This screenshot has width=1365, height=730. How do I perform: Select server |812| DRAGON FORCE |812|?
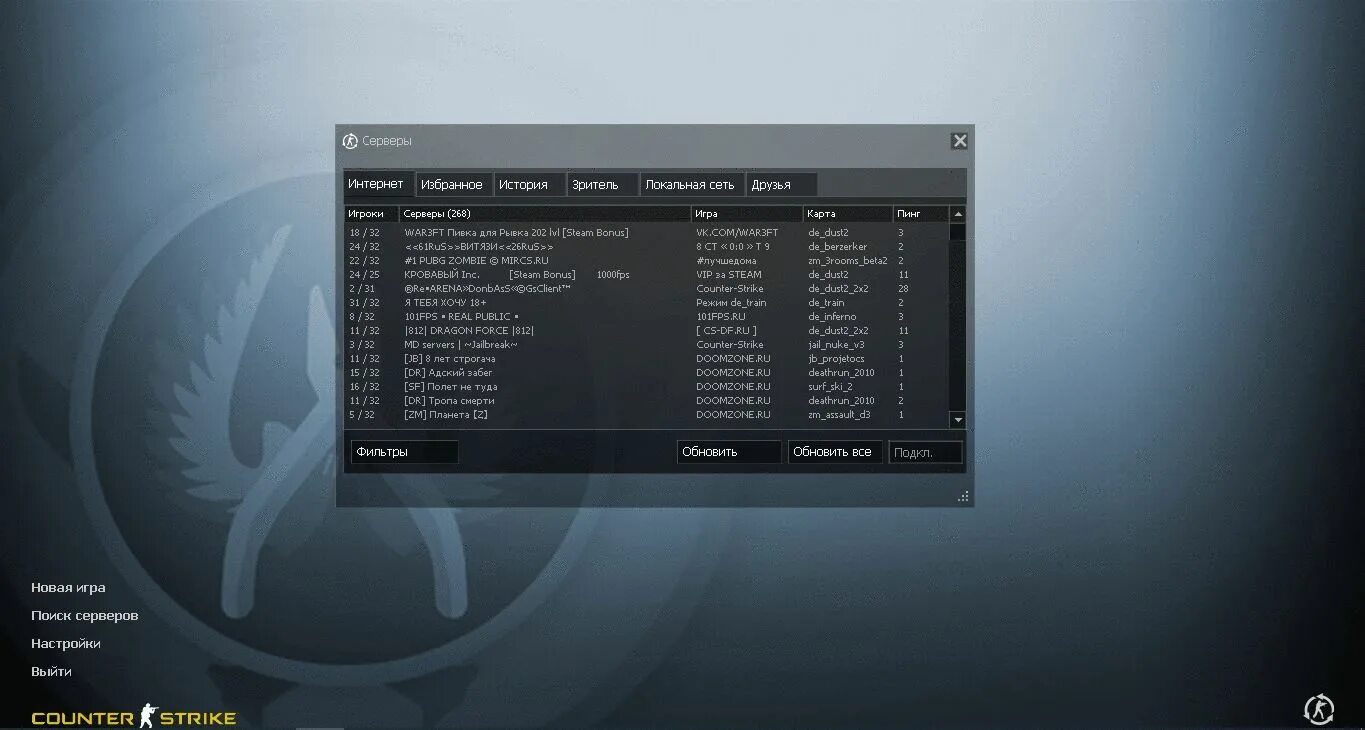(646, 331)
